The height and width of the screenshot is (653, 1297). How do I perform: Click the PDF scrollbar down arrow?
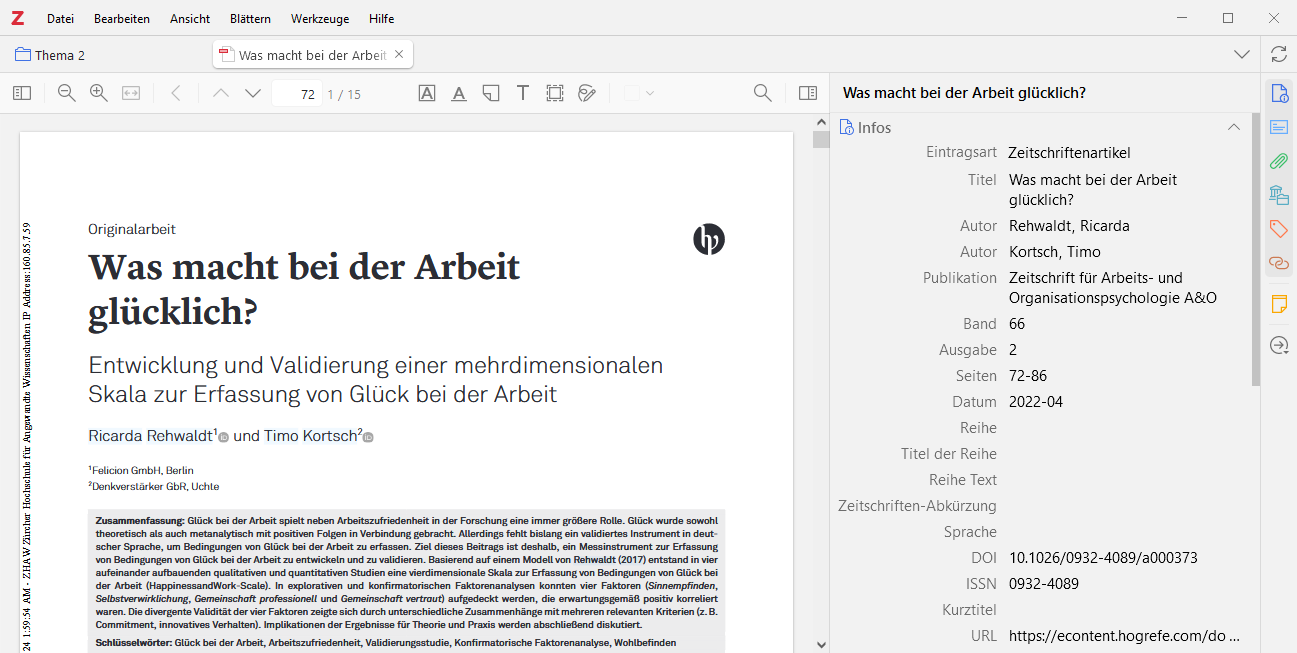821,645
